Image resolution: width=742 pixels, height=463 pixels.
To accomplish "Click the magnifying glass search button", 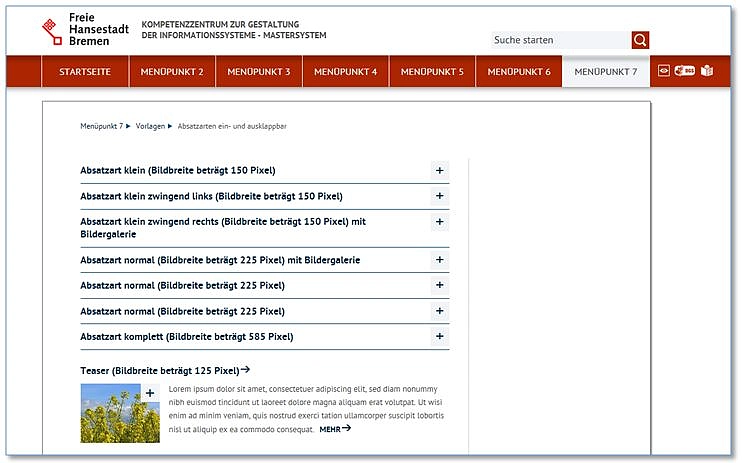I will (x=640, y=40).
